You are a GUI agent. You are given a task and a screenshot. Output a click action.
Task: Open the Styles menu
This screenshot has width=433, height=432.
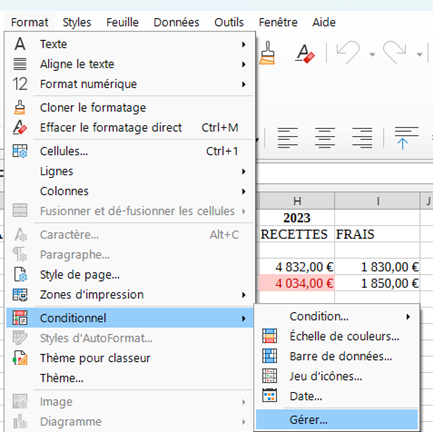pyautogui.click(x=77, y=22)
